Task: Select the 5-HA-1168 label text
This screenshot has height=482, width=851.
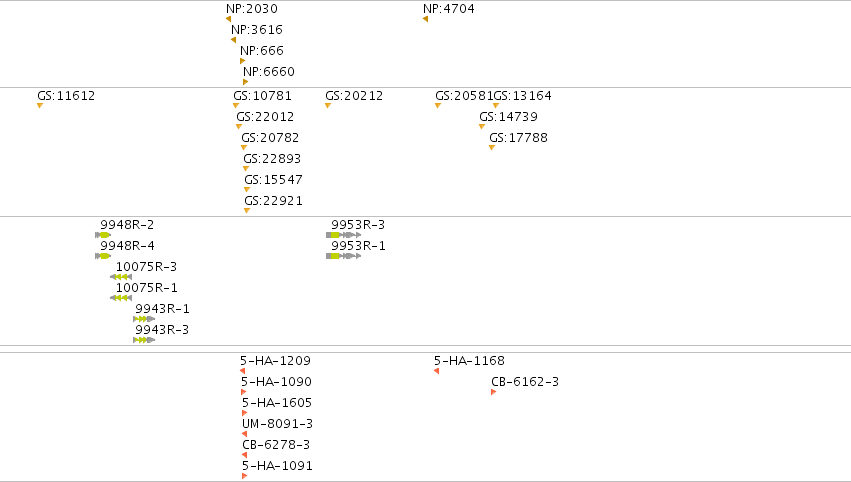Action: 469,361
